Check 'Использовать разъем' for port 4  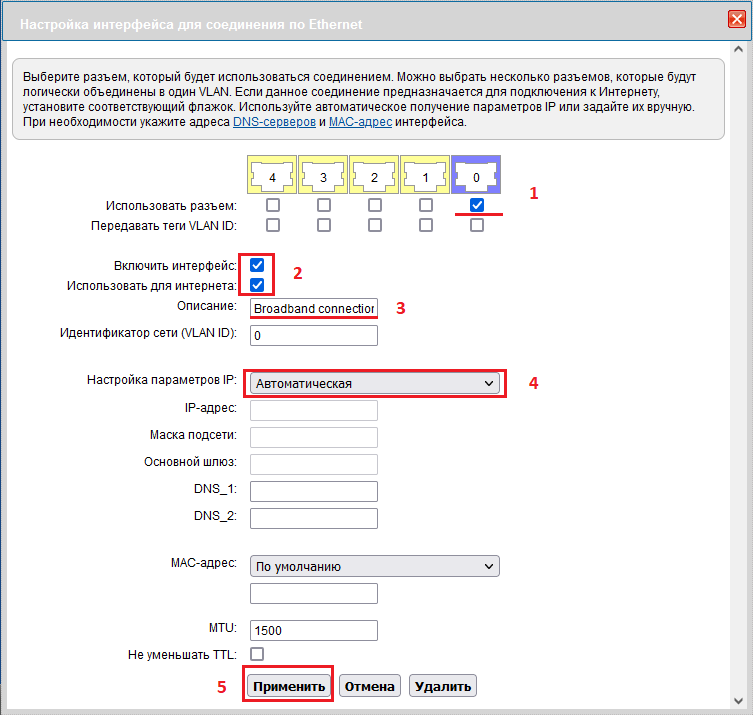[x=273, y=205]
